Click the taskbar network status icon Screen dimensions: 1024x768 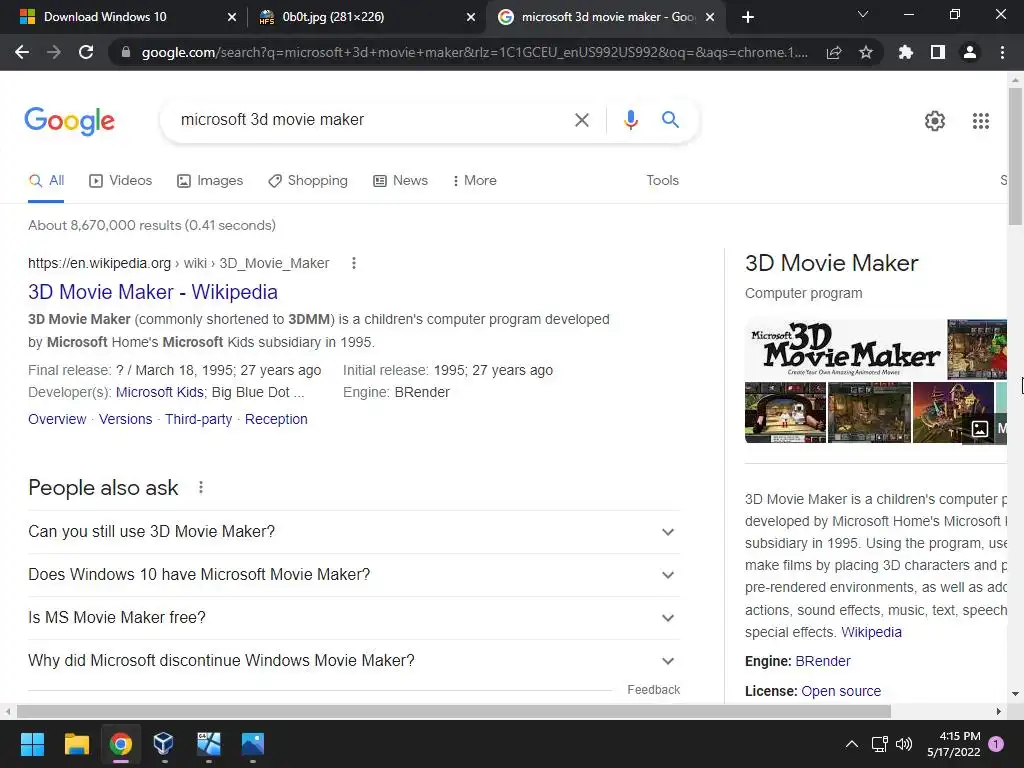click(x=879, y=744)
